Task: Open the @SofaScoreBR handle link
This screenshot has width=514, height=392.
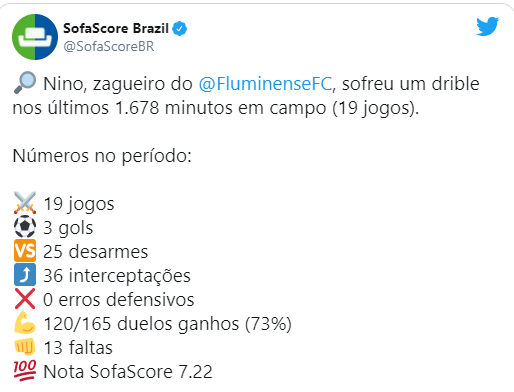Action: [109, 46]
